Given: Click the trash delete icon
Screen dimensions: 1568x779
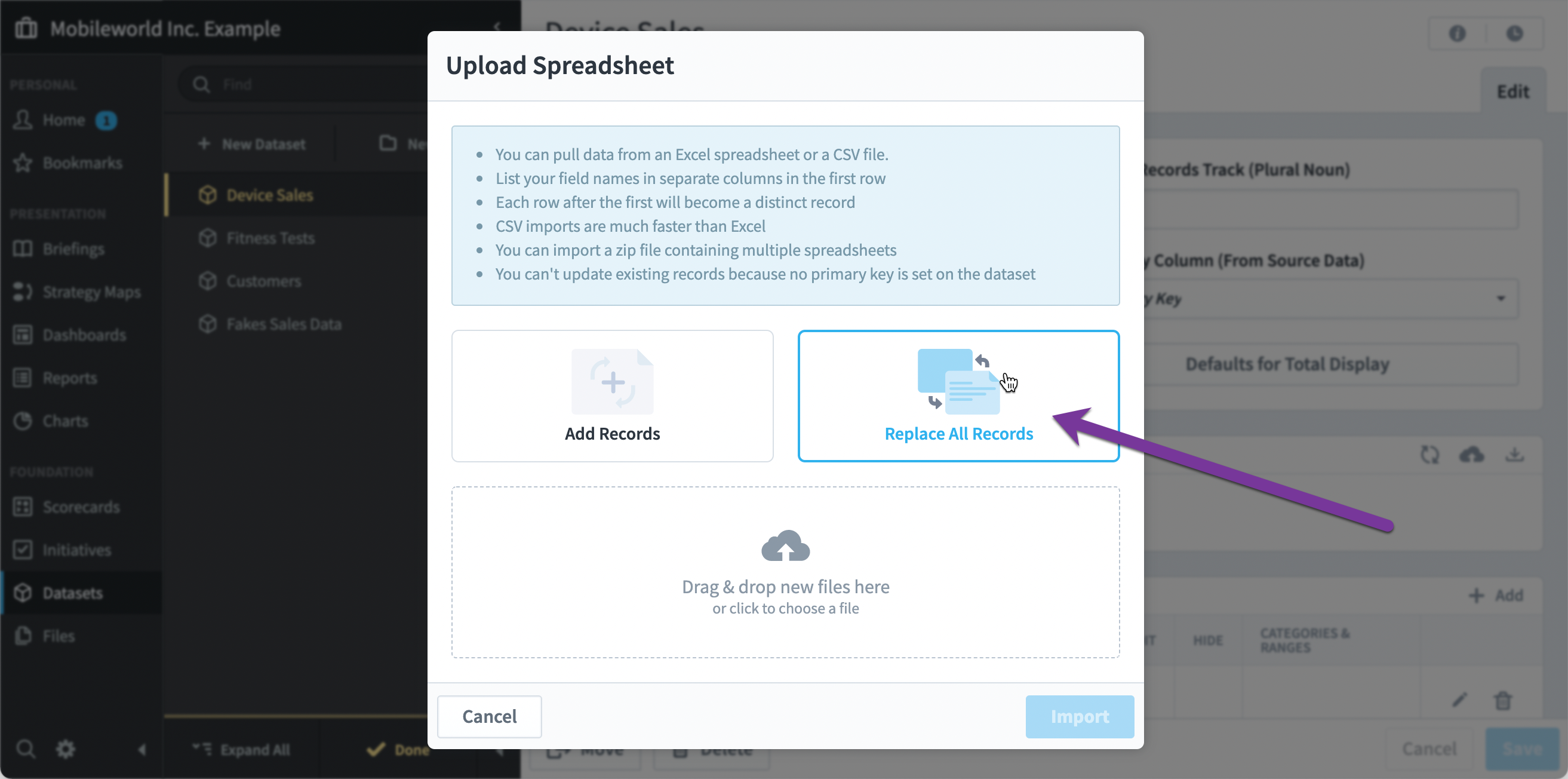Looking at the screenshot, I should [1503, 700].
